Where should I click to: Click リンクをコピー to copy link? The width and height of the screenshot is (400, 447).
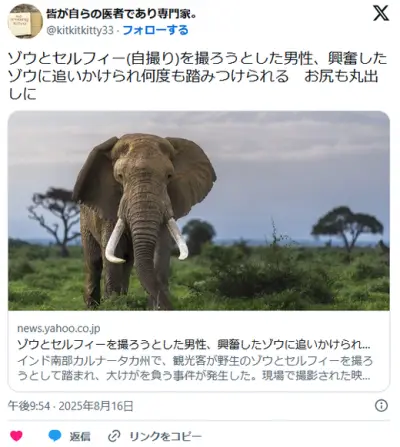pos(165,436)
